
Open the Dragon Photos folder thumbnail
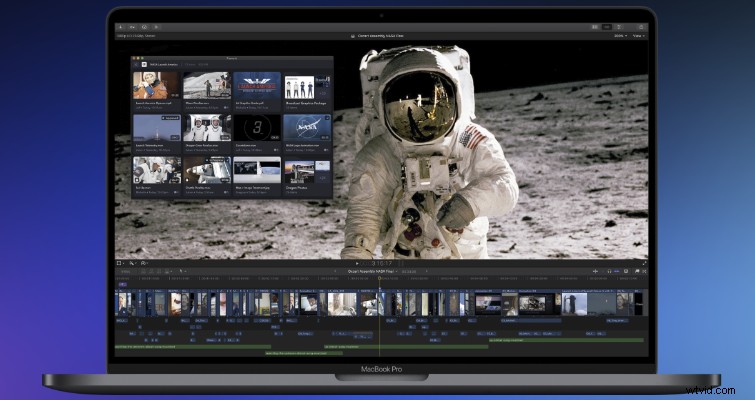307,170
